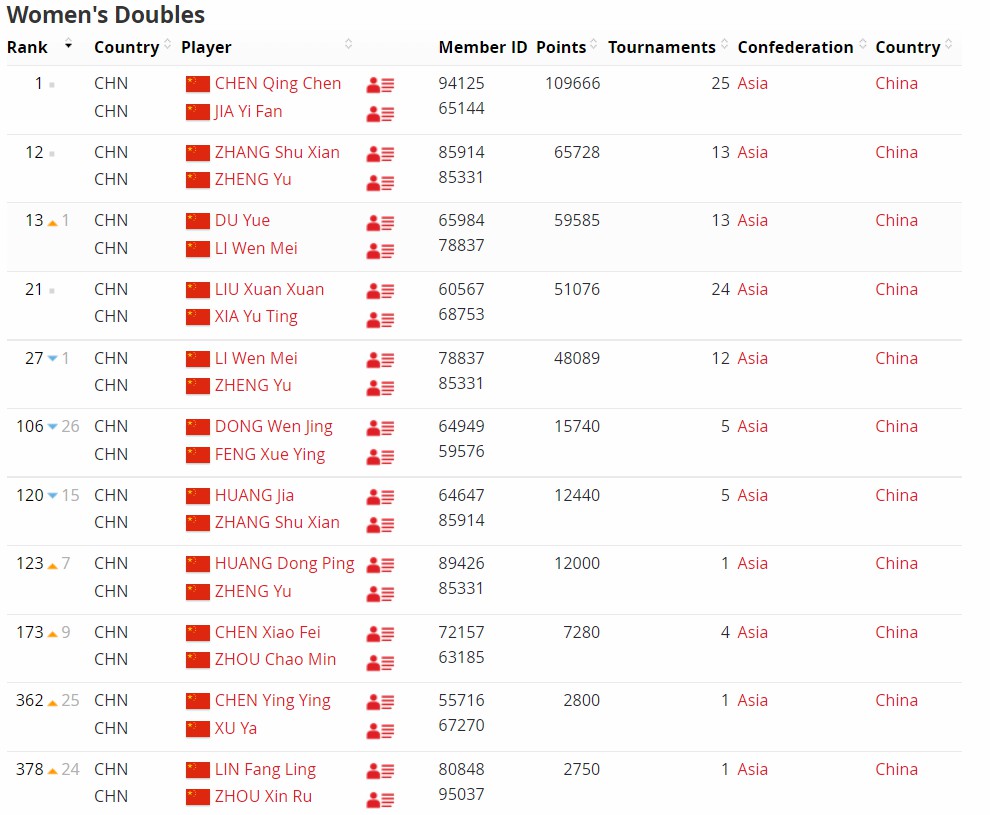This screenshot has width=990, height=815.
Task: Sort table by Tournaments column
Action: click(x=668, y=47)
